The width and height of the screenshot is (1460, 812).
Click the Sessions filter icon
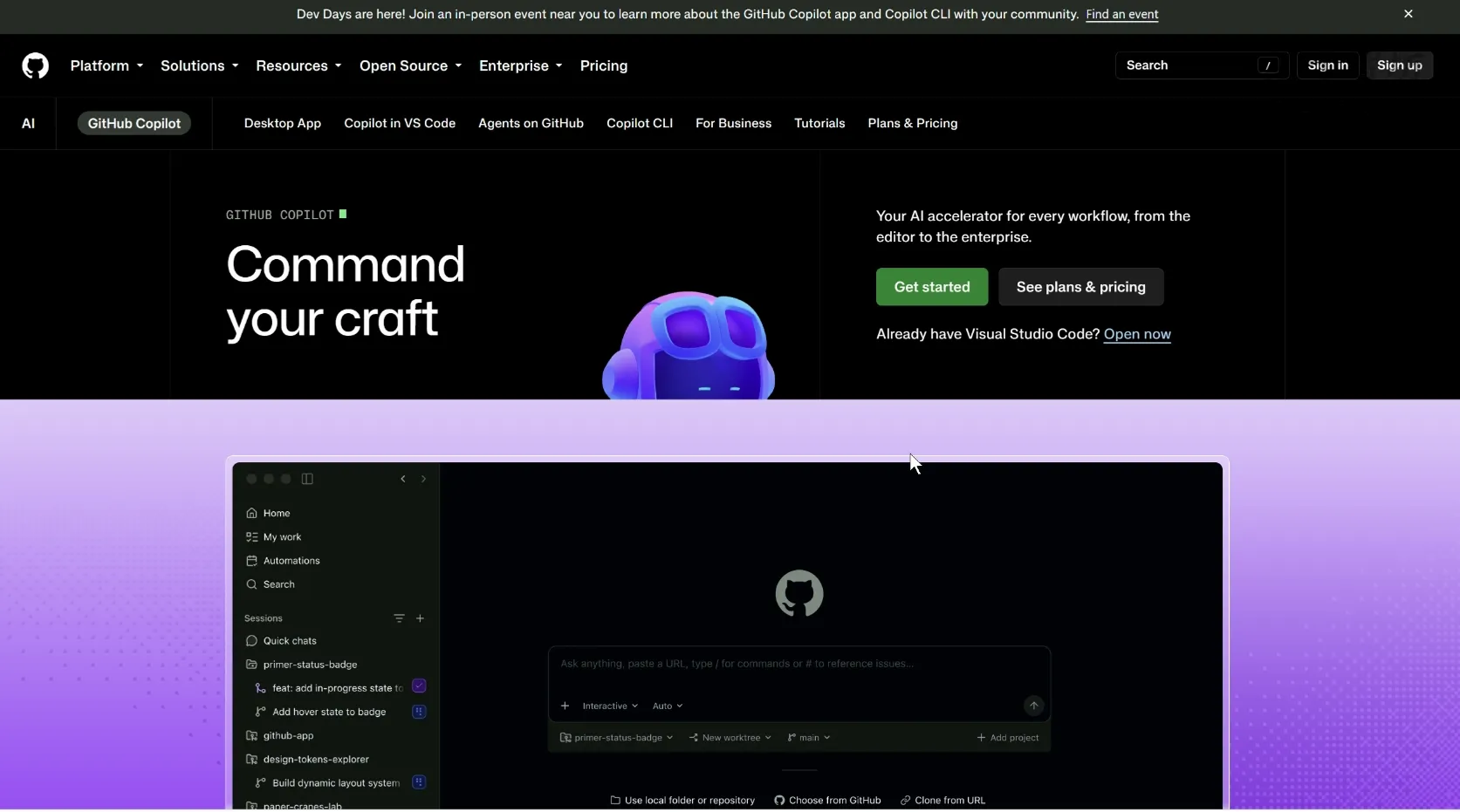click(399, 618)
